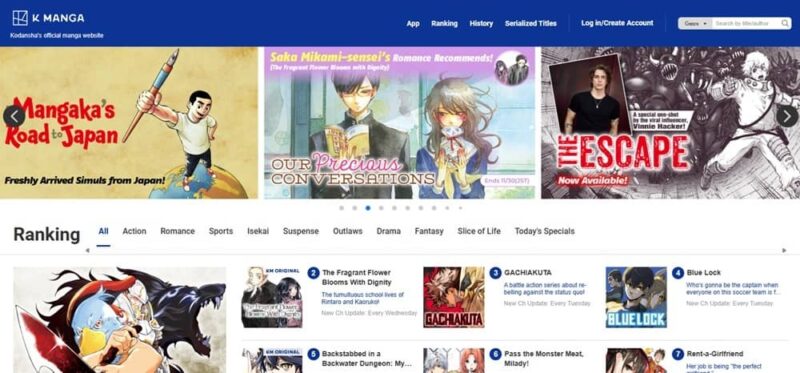800x373 pixels.
Task: Click the Rent-a-Girlfriend title
Action: coord(715,354)
